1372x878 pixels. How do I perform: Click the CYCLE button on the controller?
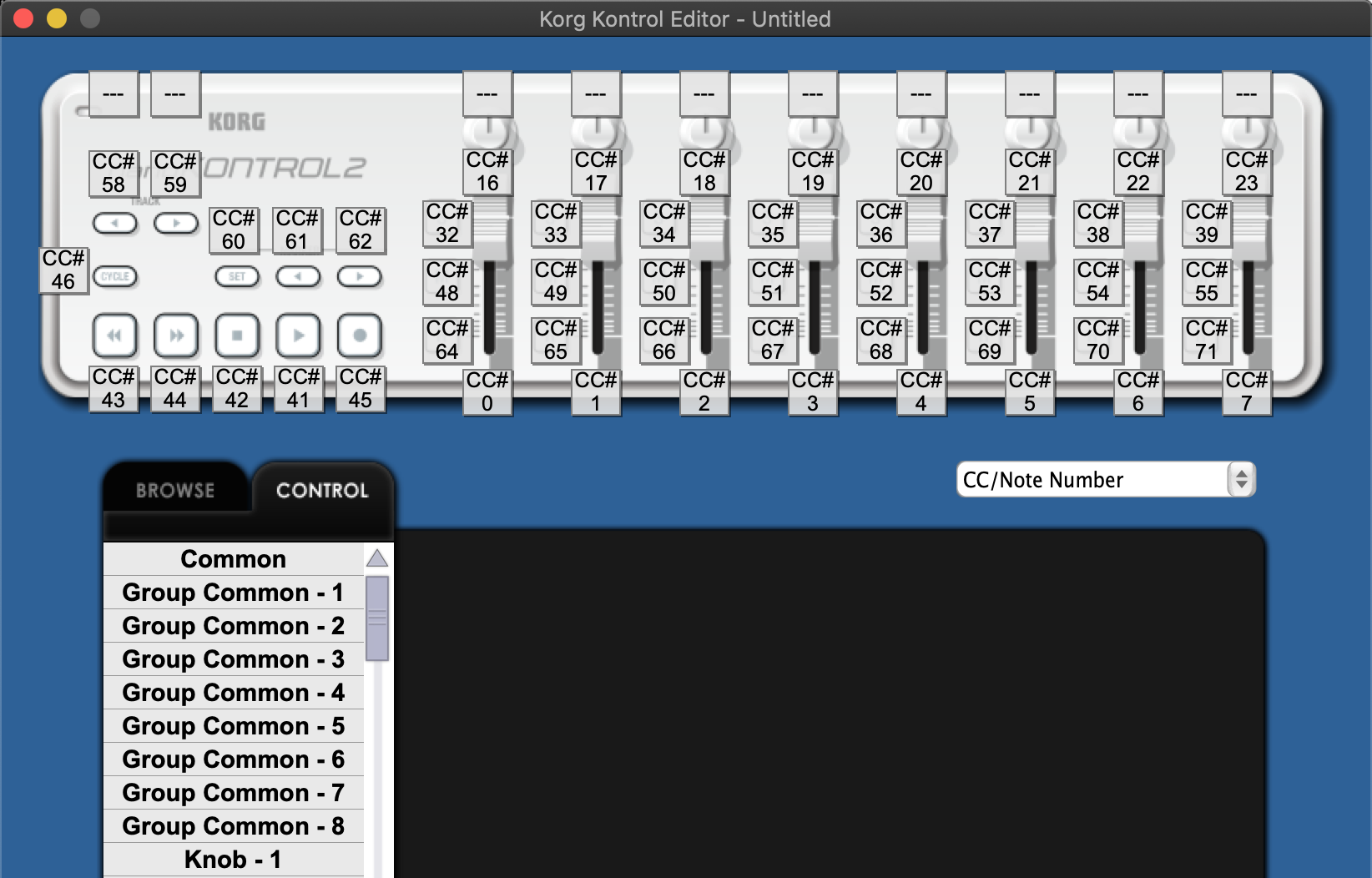[115, 276]
